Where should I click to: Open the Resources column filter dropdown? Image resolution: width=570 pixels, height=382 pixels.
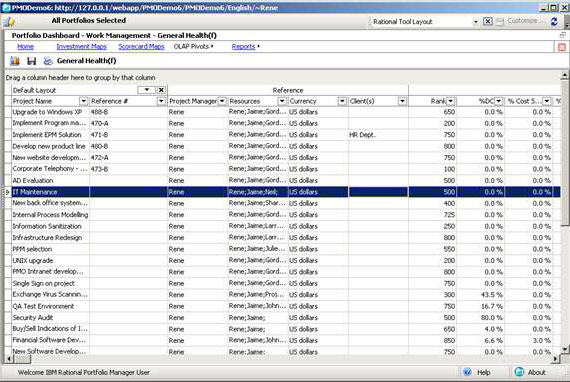click(282, 101)
